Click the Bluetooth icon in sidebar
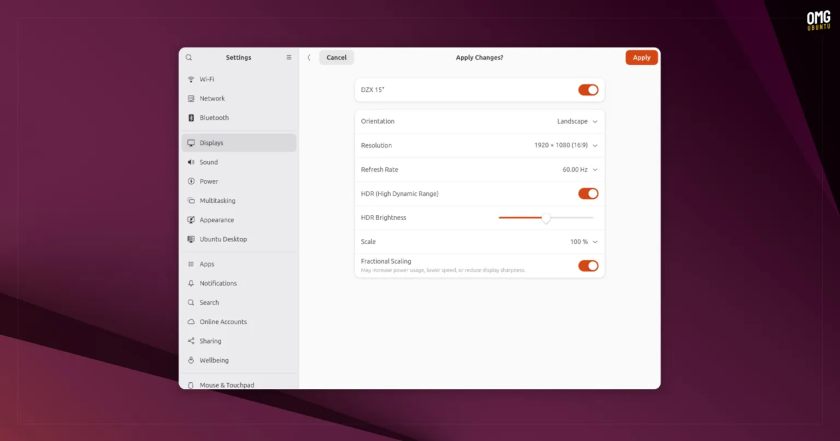Image resolution: width=840 pixels, height=441 pixels. click(x=191, y=118)
